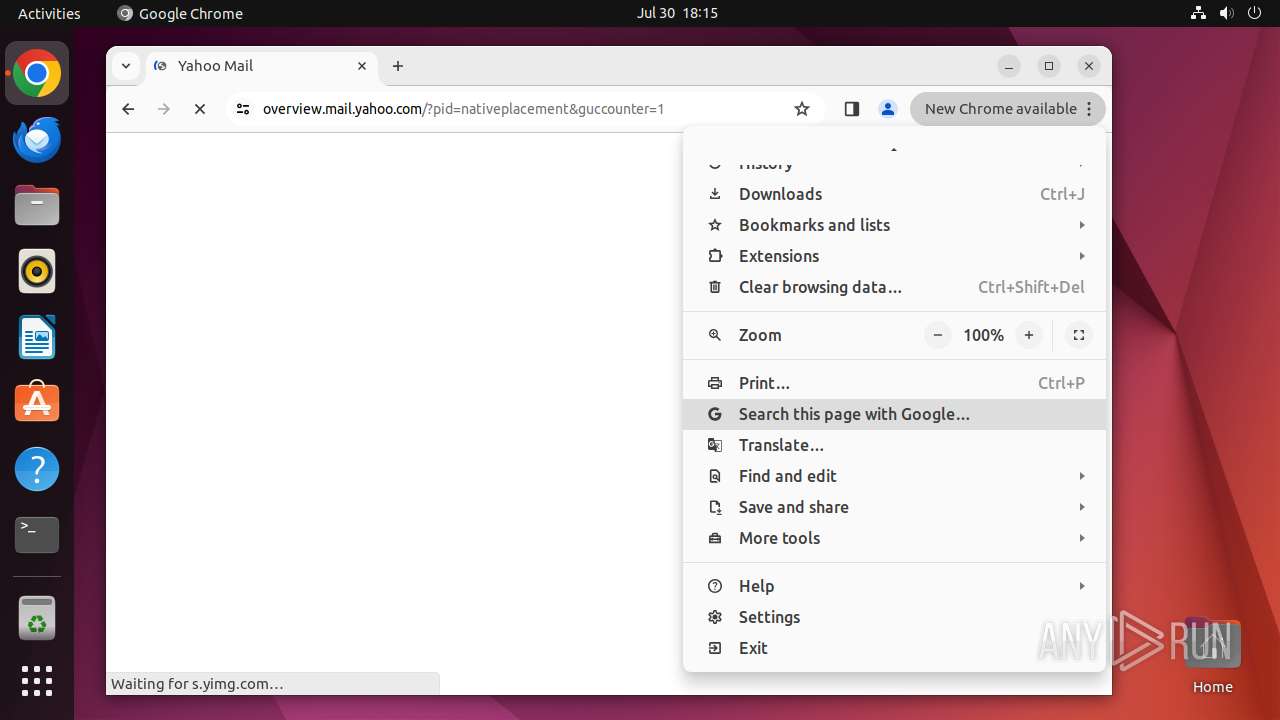The width and height of the screenshot is (1280, 720).
Task: Open the Help submenu
Action: click(x=894, y=586)
